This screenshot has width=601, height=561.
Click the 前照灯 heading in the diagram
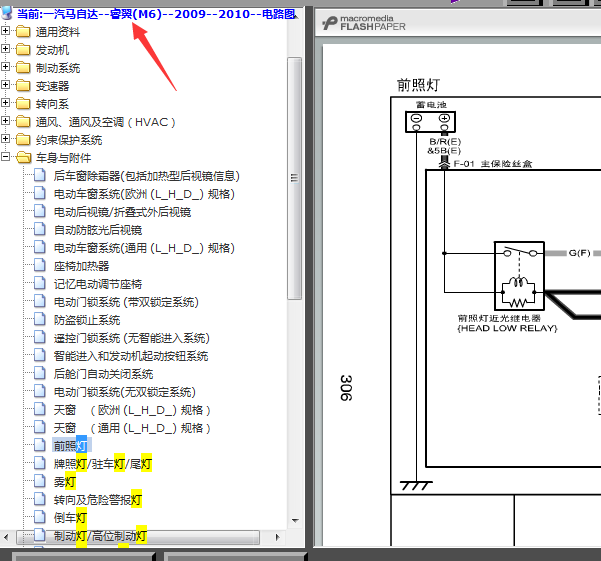coord(418,85)
